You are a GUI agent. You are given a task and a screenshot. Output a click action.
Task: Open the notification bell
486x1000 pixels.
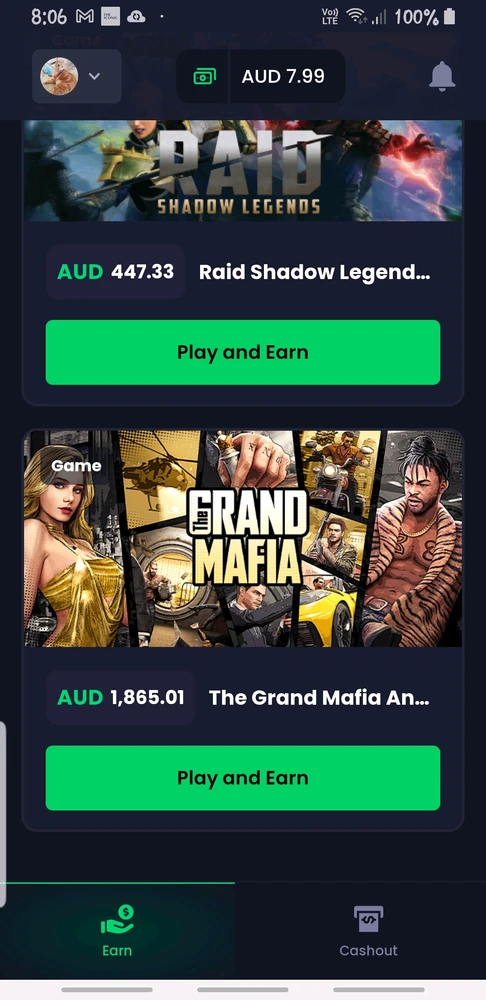click(x=442, y=77)
